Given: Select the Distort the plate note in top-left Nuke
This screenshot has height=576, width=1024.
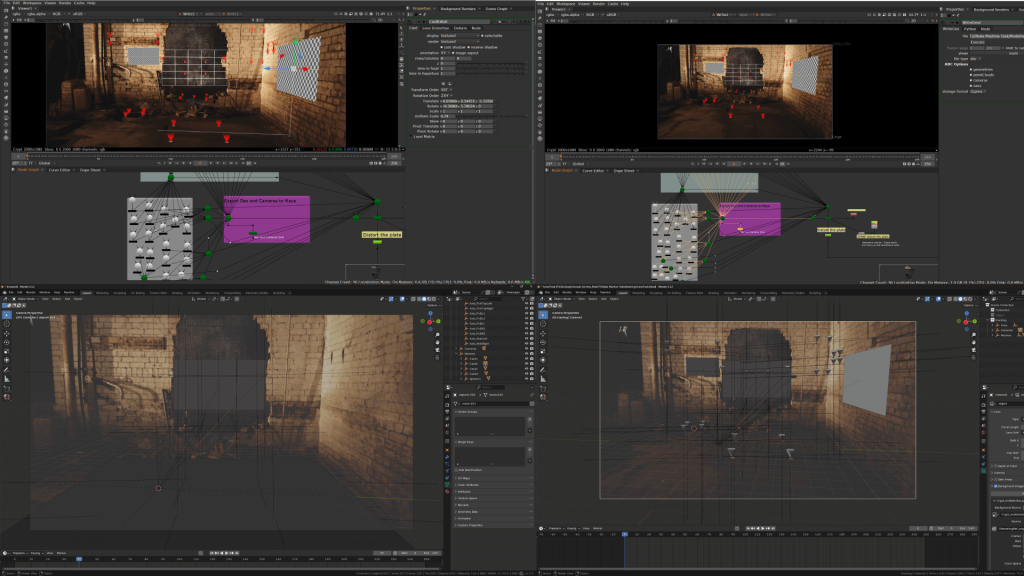Looking at the screenshot, I should [x=382, y=234].
